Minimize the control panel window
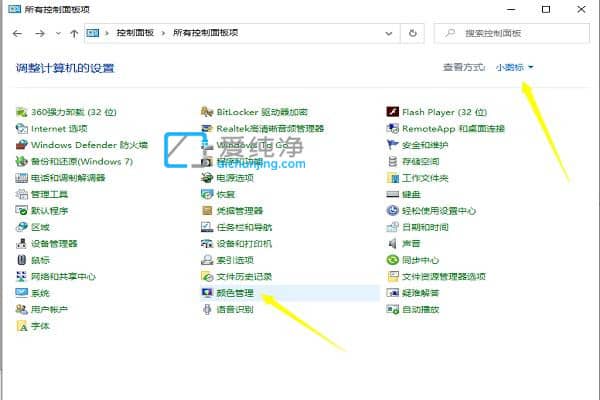Viewport: 600px width, 400px height. [511, 9]
